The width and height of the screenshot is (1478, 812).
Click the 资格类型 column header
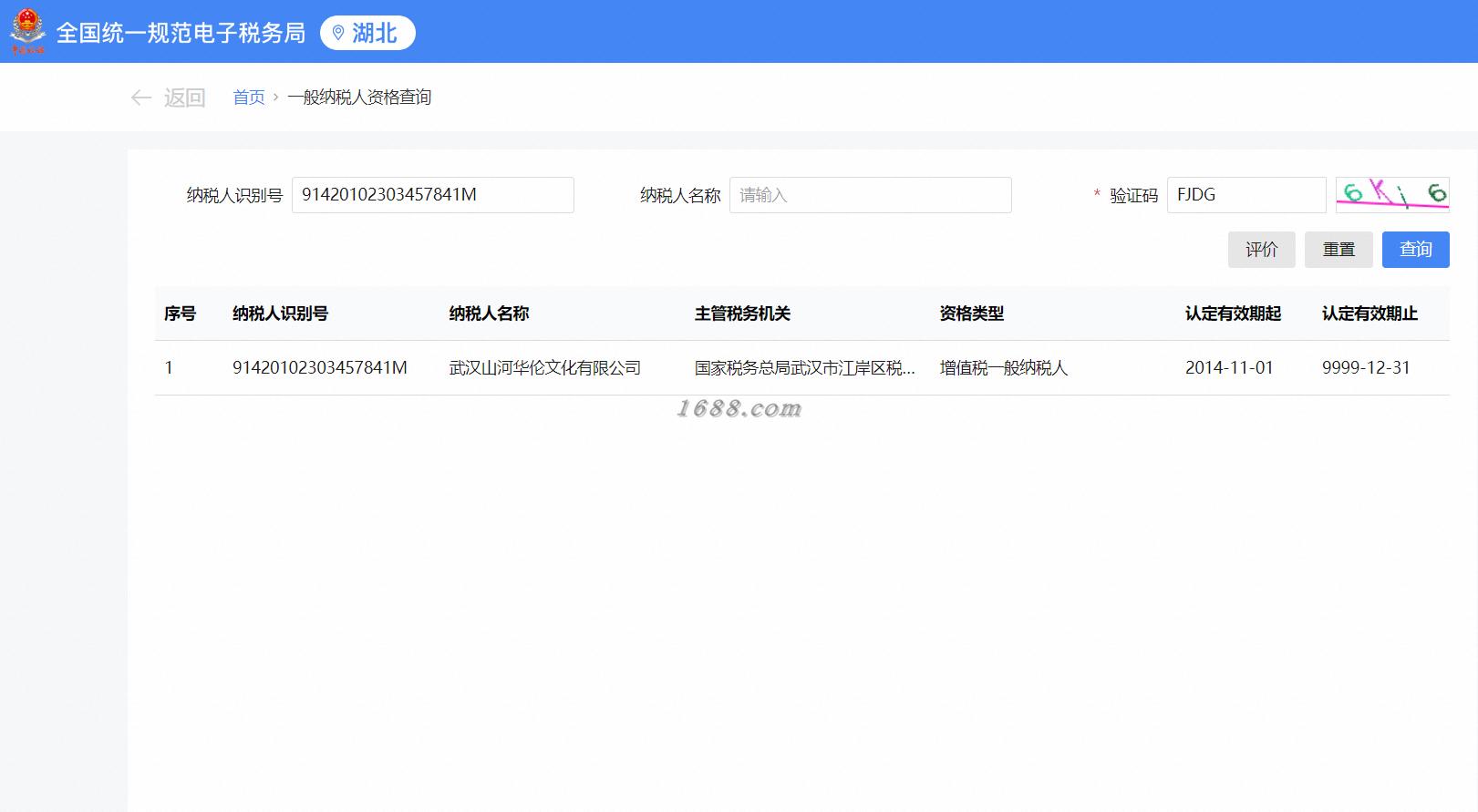pos(972,313)
